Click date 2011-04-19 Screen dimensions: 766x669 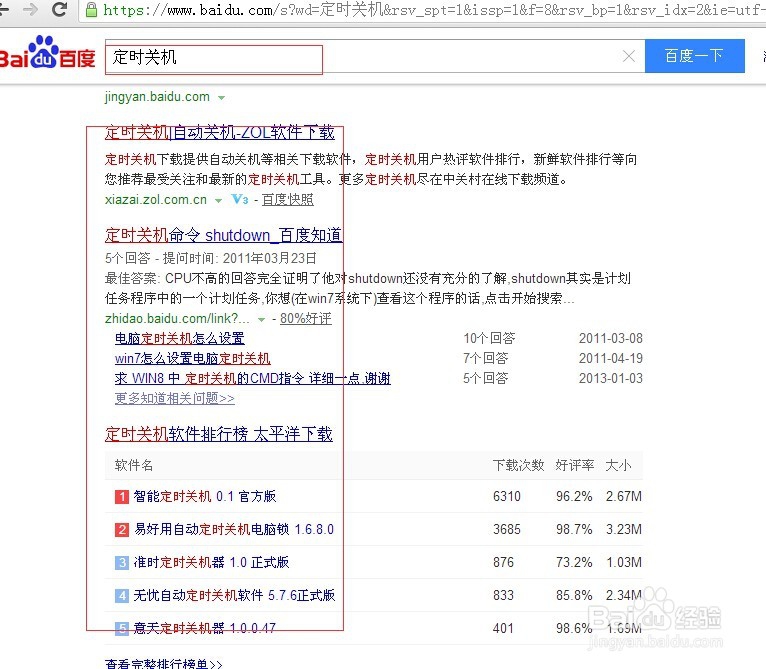click(611, 358)
